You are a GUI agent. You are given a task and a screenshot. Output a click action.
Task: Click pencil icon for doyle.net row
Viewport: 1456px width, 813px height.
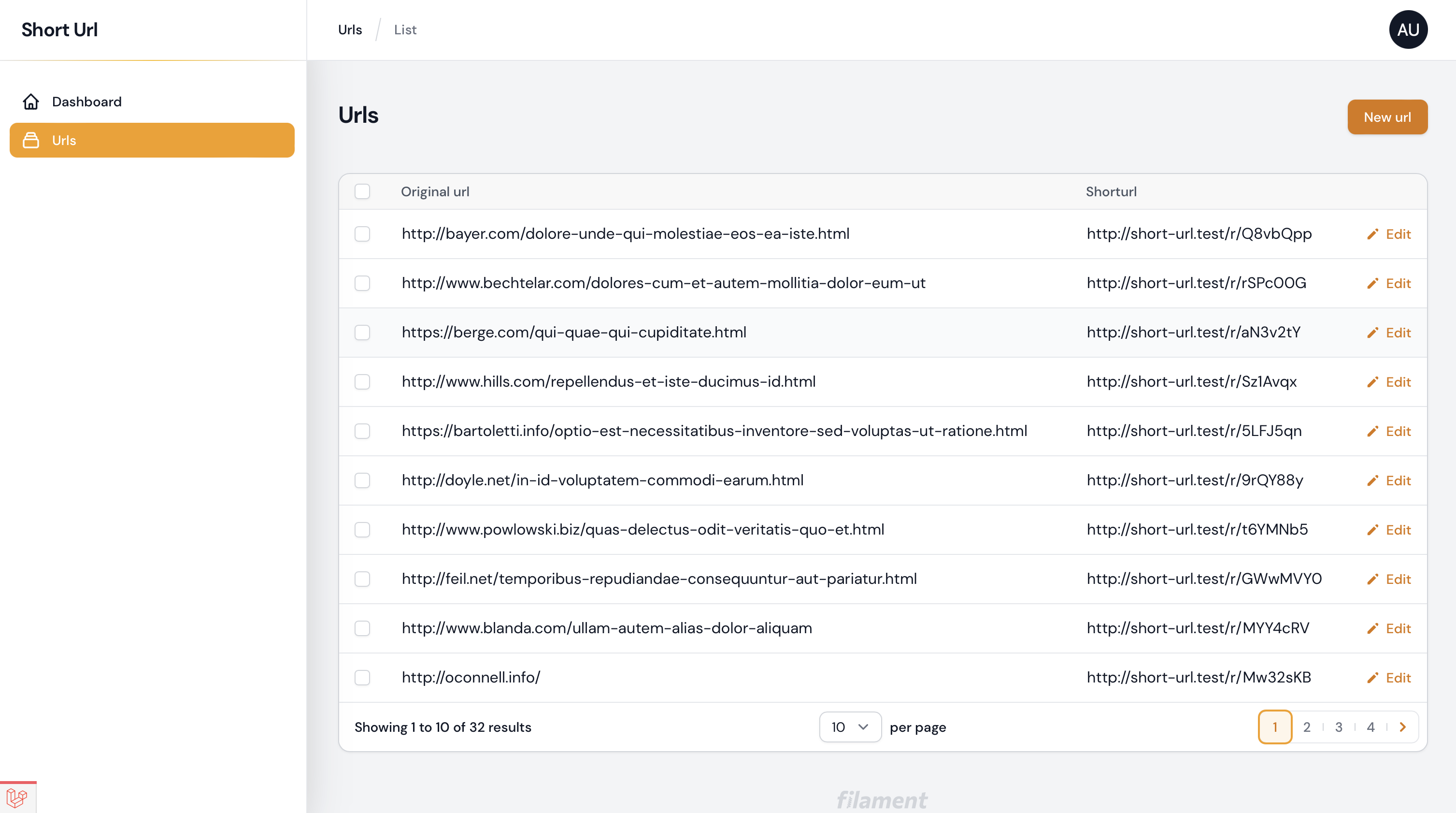point(1372,480)
